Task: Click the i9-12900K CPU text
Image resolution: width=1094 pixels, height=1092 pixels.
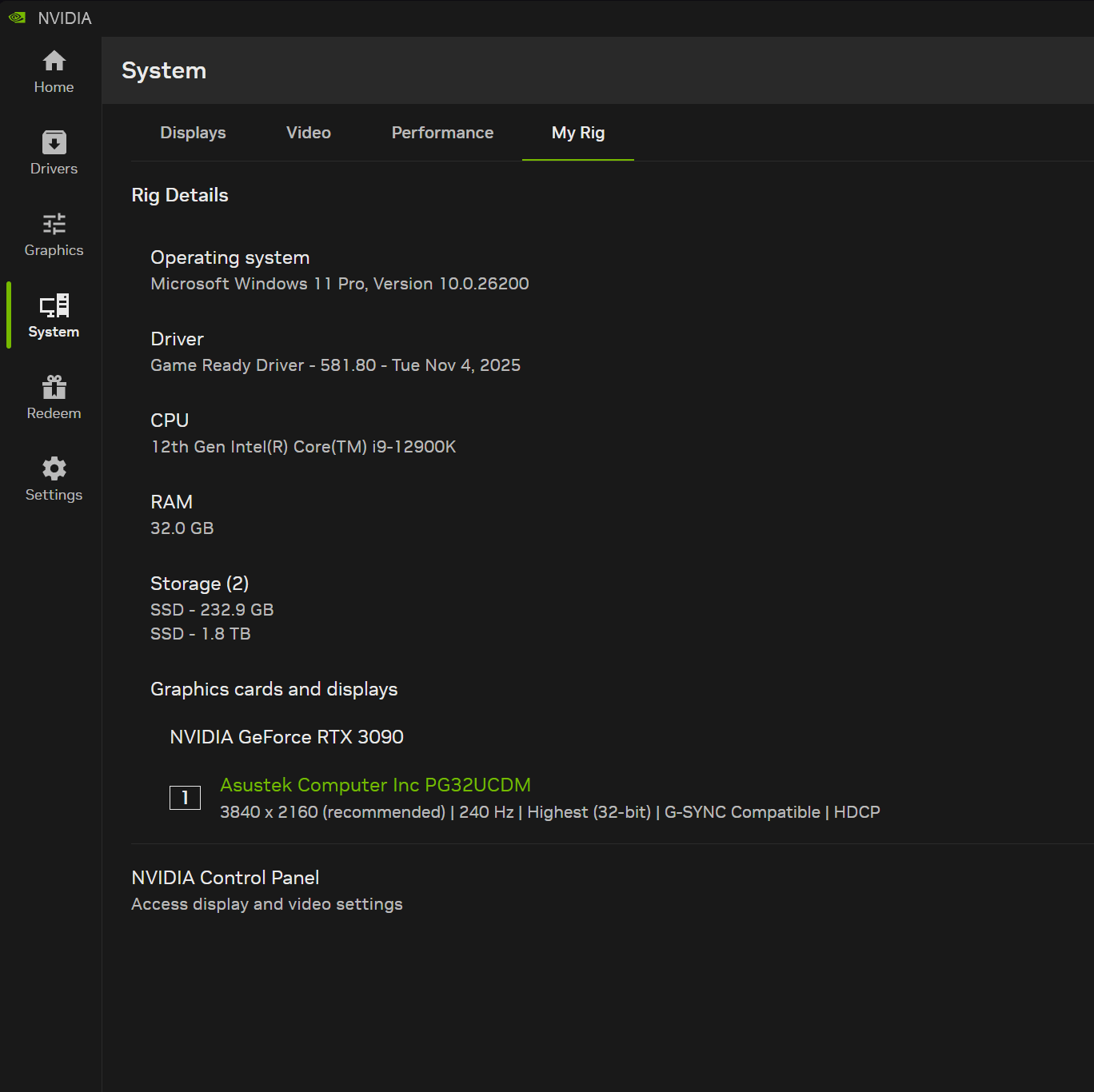Action: click(x=303, y=447)
